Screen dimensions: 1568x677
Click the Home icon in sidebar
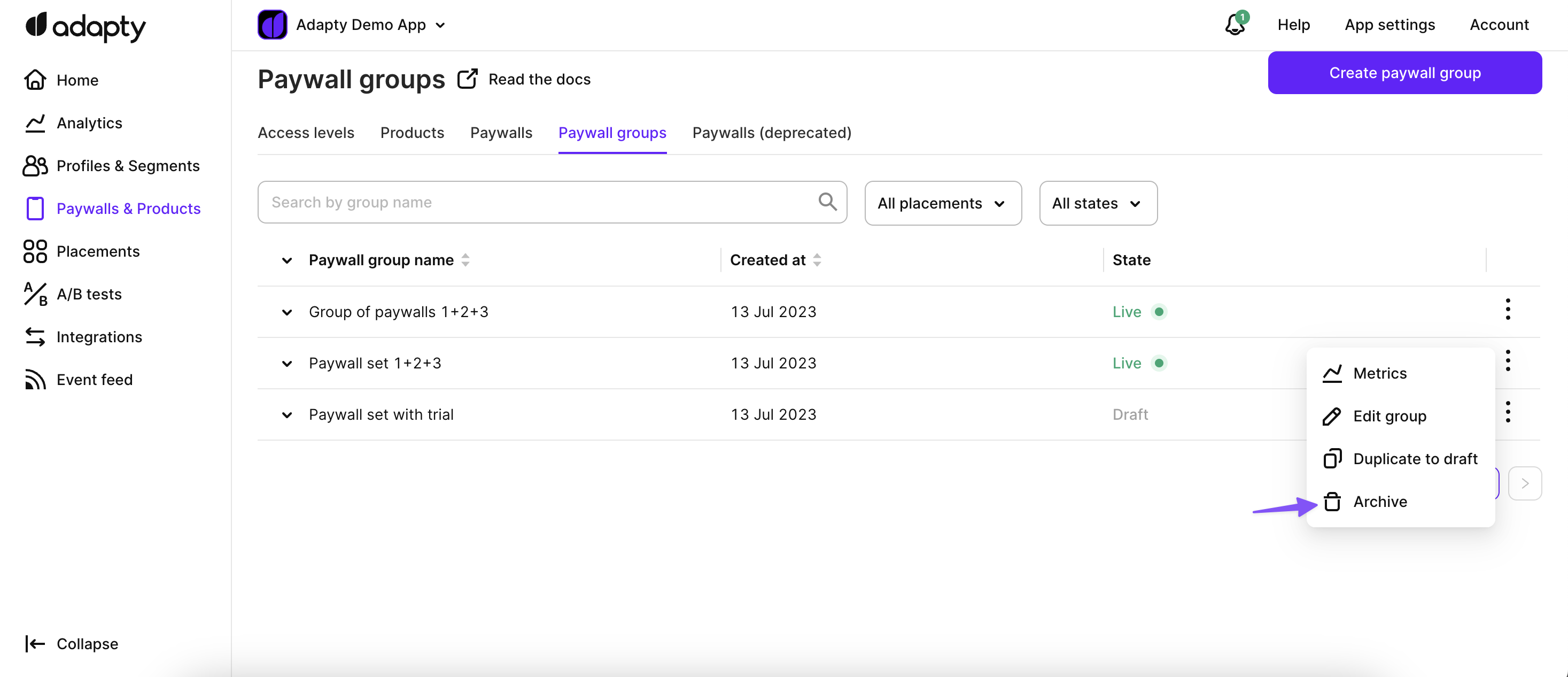point(35,80)
